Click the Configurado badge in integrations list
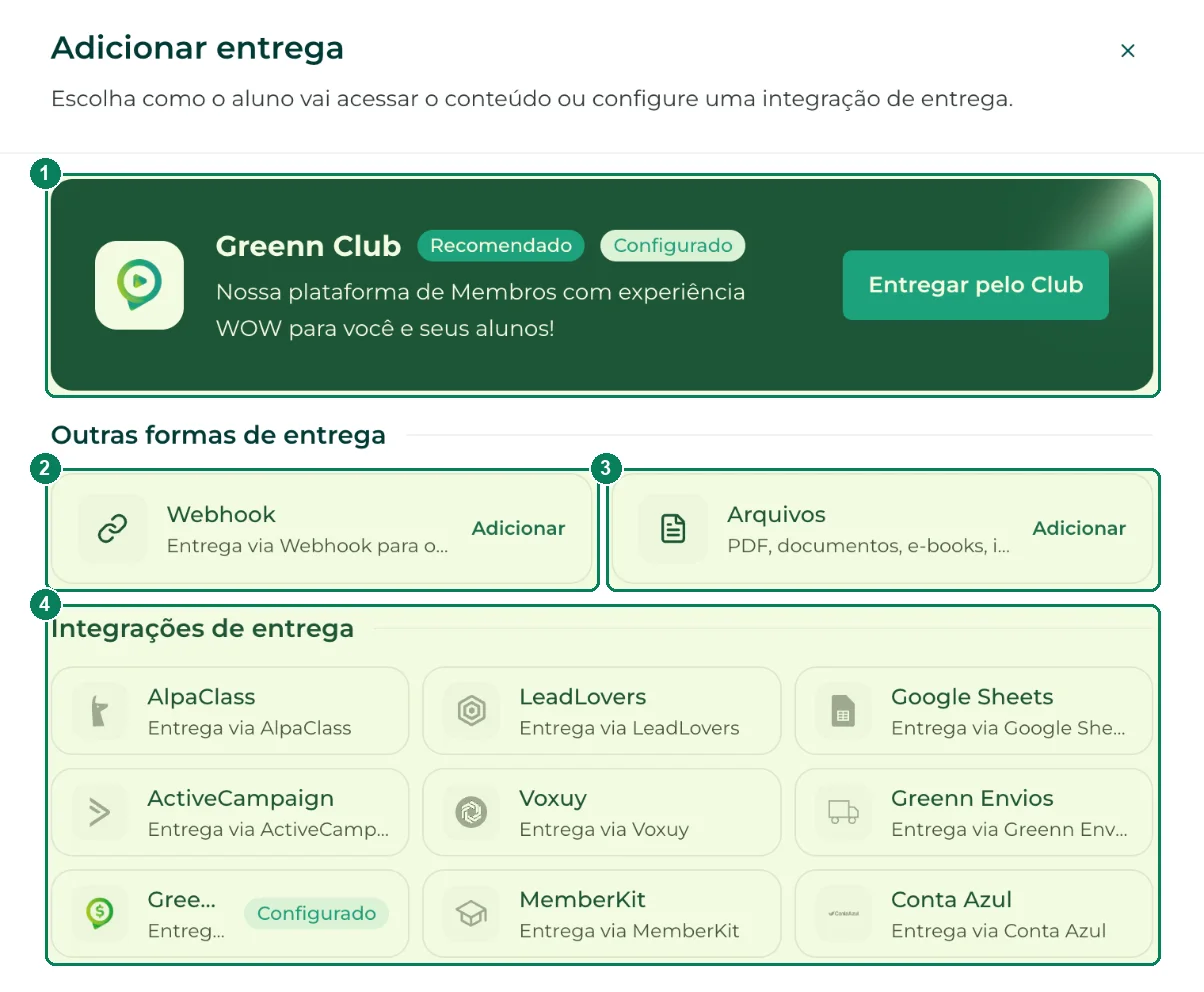Image resolution: width=1204 pixels, height=992 pixels. [316, 914]
